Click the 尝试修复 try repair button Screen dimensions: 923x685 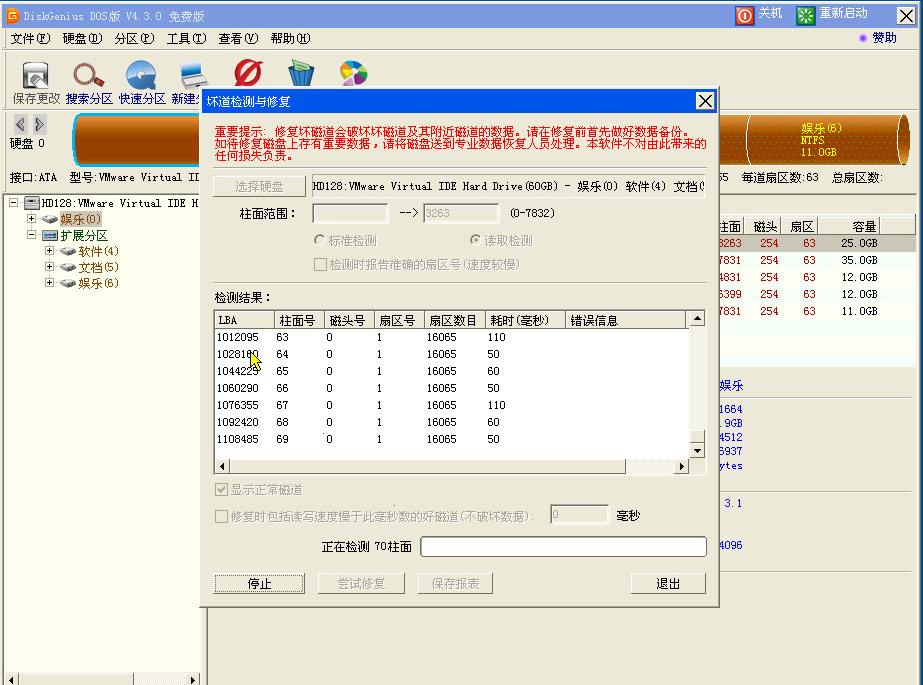click(x=361, y=583)
